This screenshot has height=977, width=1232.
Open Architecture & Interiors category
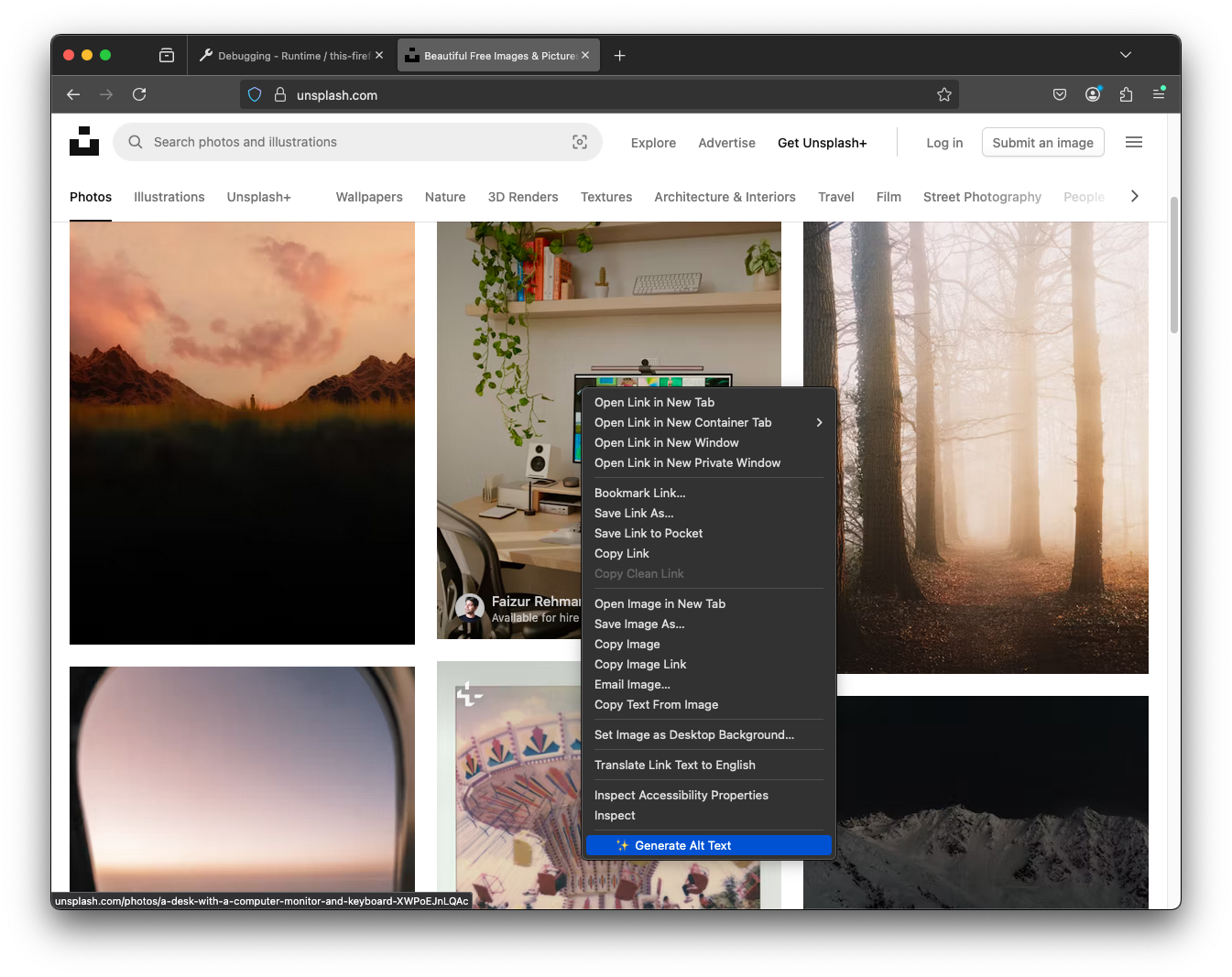(x=725, y=197)
